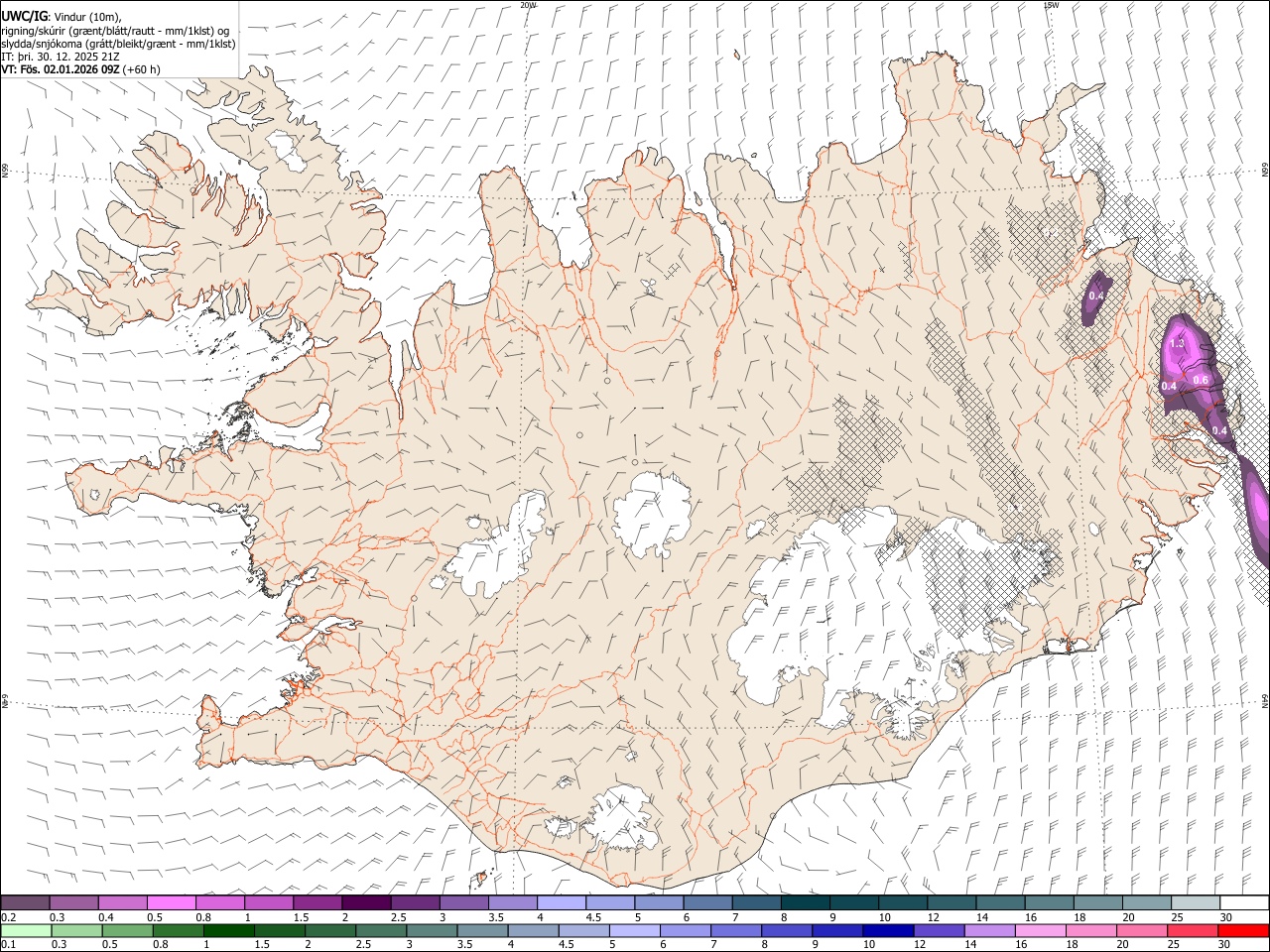
Task: Click the bottom-row legend swatch between 16 and 18
Action: click(1040, 930)
